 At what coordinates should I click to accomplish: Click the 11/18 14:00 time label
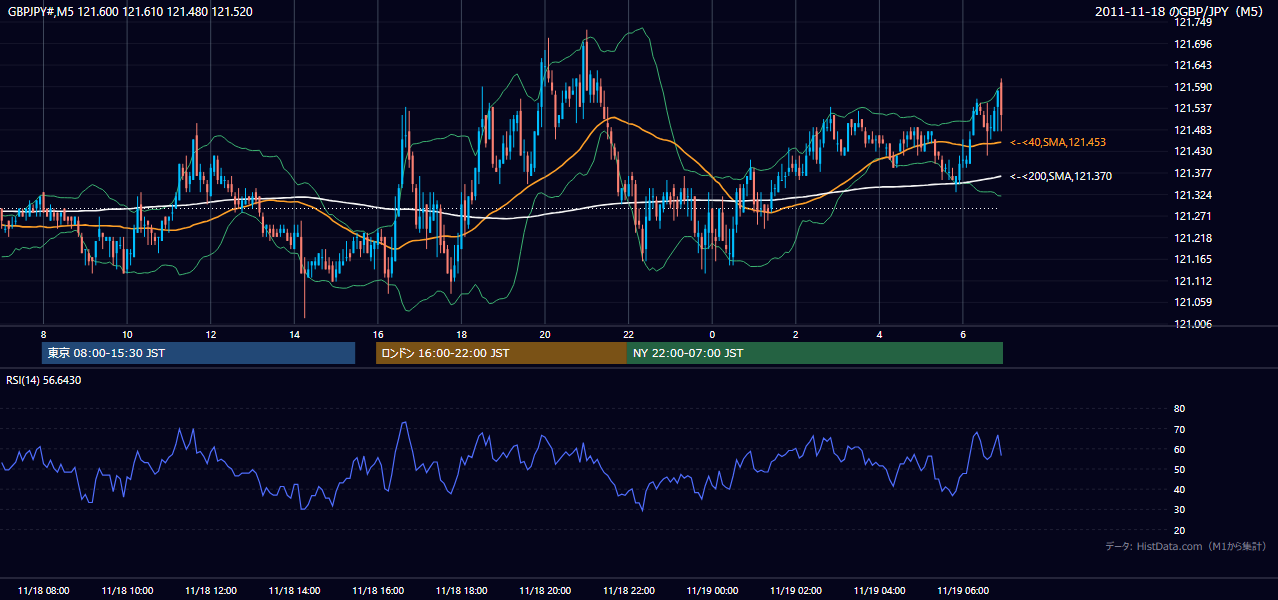click(294, 591)
